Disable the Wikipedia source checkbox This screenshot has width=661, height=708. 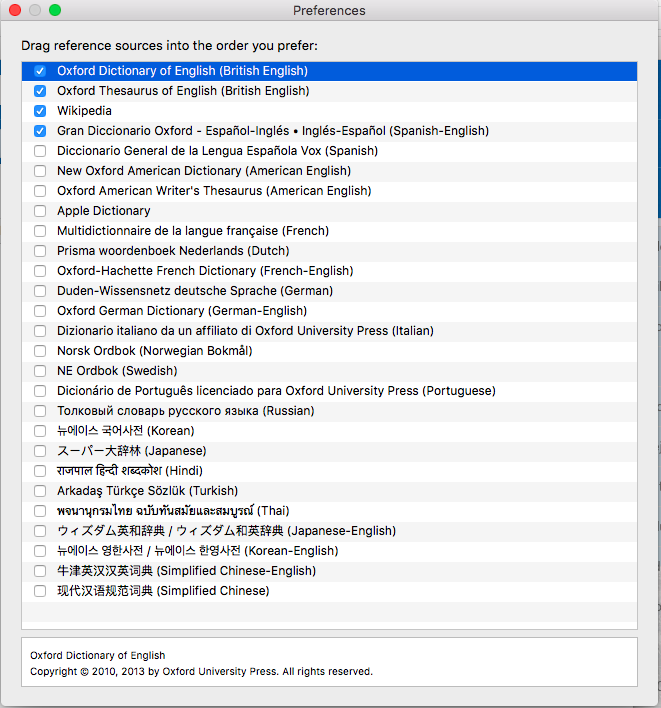point(40,111)
